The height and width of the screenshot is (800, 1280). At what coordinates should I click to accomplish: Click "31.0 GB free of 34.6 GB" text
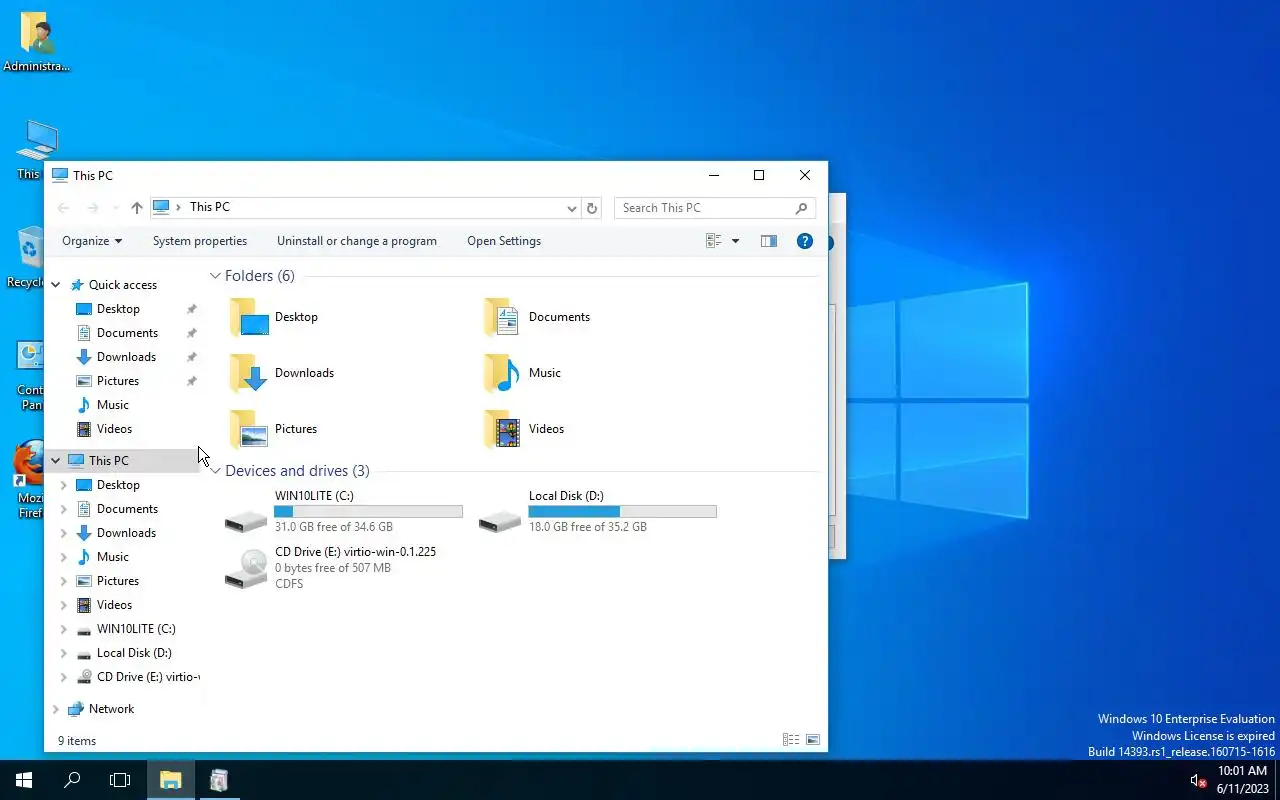334,527
